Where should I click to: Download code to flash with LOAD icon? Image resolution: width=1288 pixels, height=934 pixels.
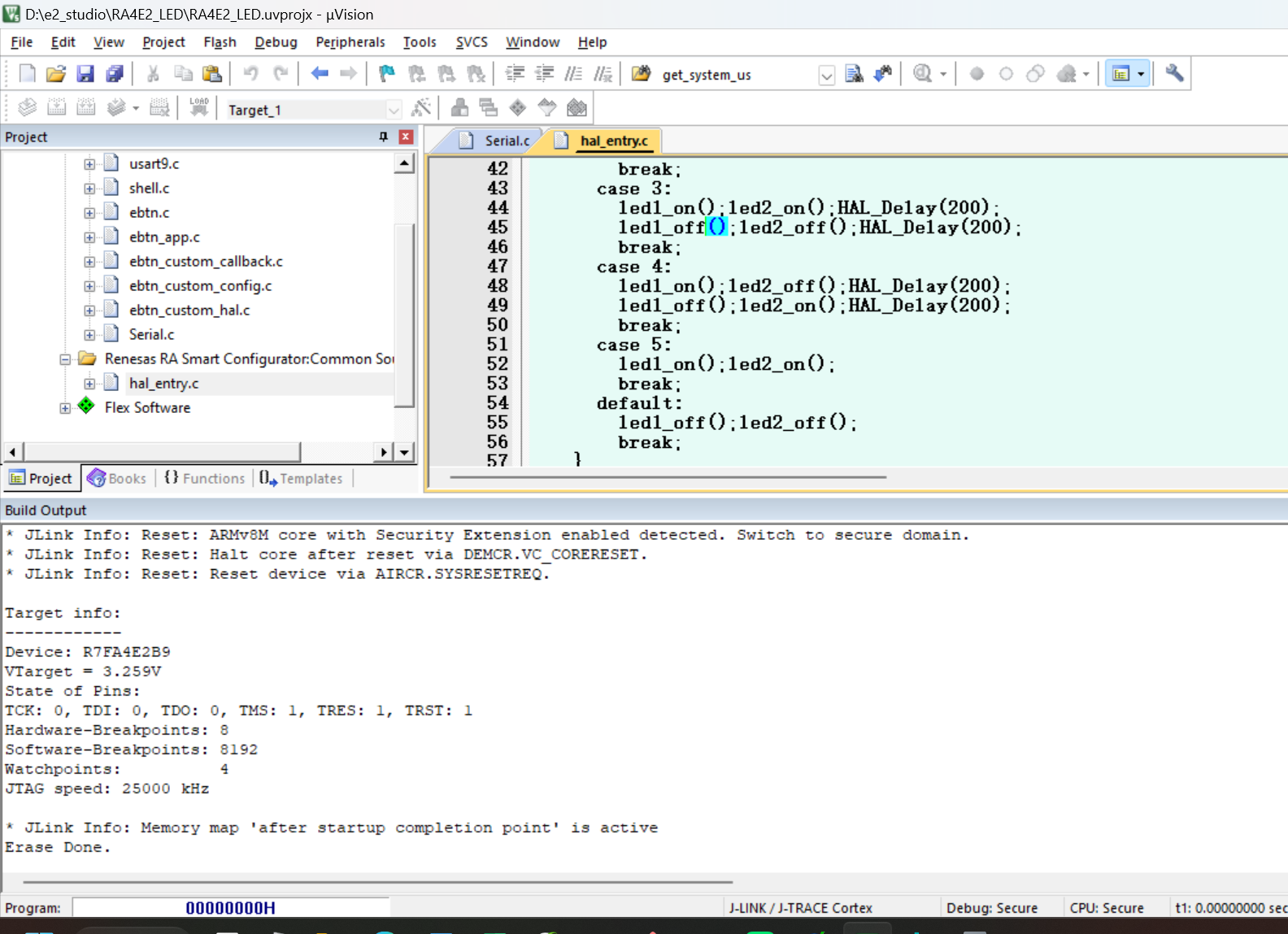(199, 107)
